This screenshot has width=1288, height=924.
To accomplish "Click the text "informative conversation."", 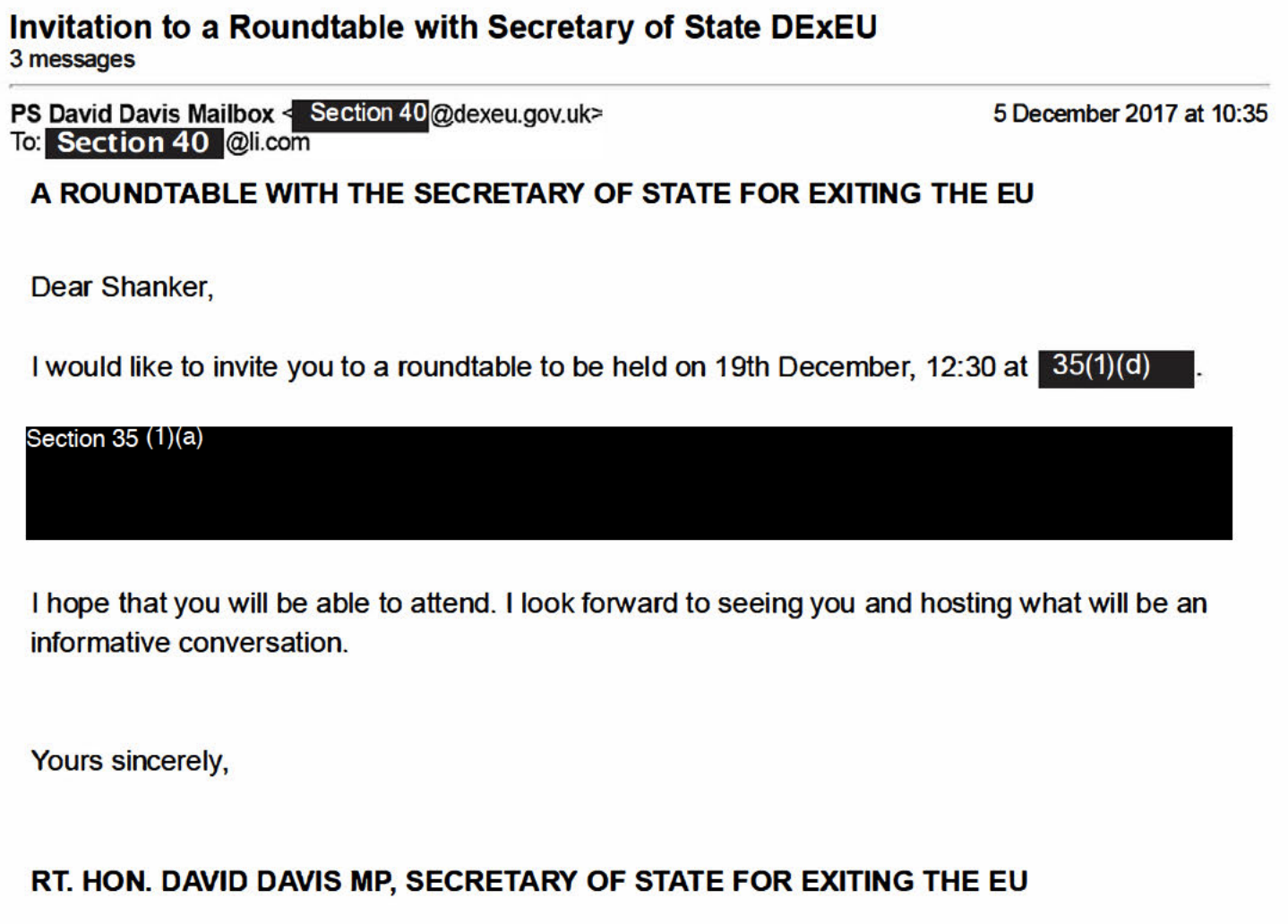I will click(189, 643).
